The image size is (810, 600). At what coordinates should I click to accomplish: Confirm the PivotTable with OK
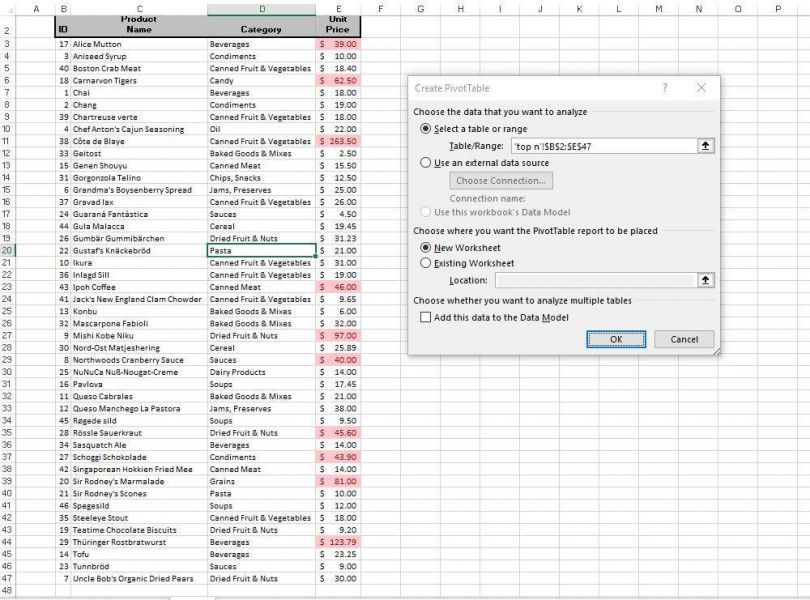pos(615,339)
